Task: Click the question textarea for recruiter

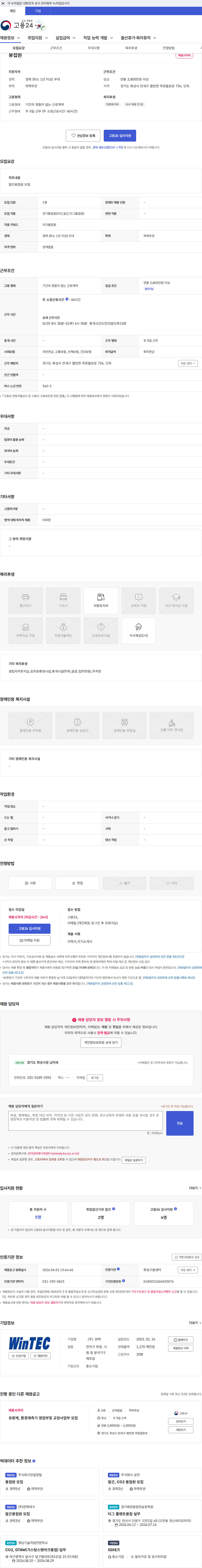Action: point(85,1121)
